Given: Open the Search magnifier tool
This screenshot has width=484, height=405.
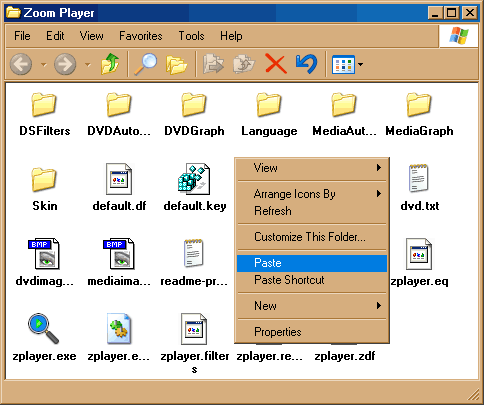Looking at the screenshot, I should [x=145, y=64].
